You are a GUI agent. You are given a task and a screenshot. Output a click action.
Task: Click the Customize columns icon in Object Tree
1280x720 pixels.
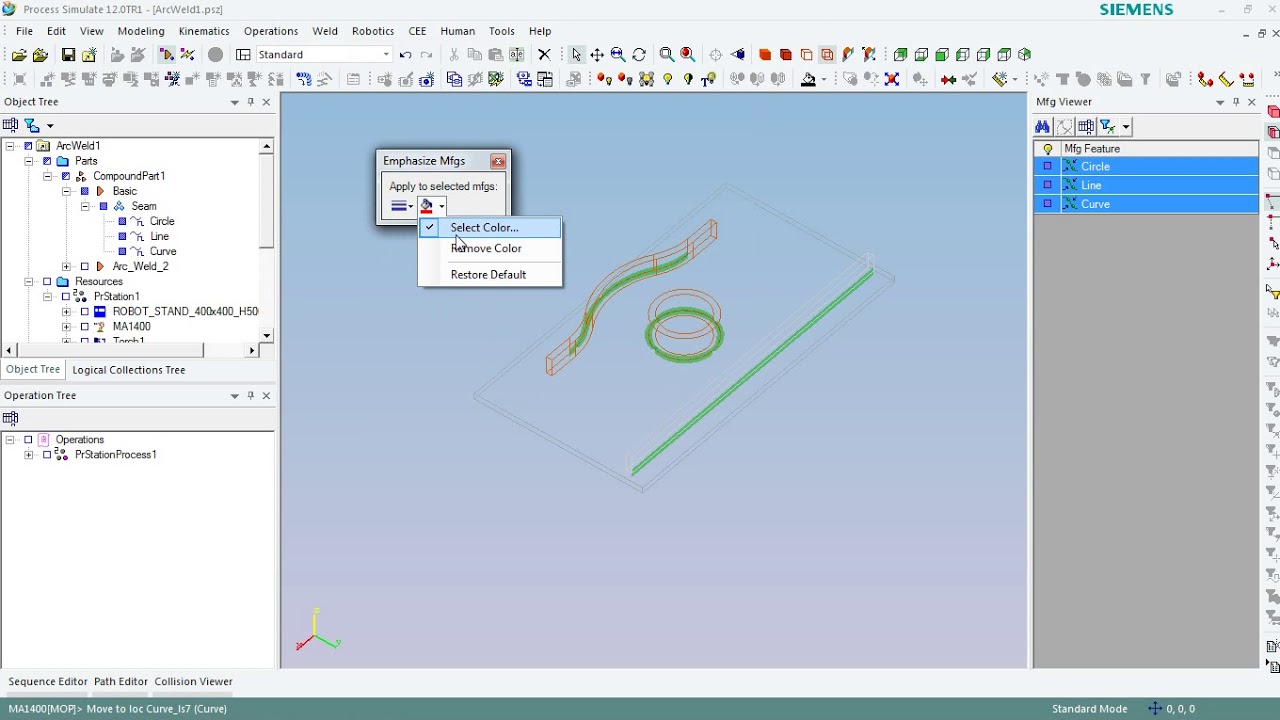pos(10,125)
